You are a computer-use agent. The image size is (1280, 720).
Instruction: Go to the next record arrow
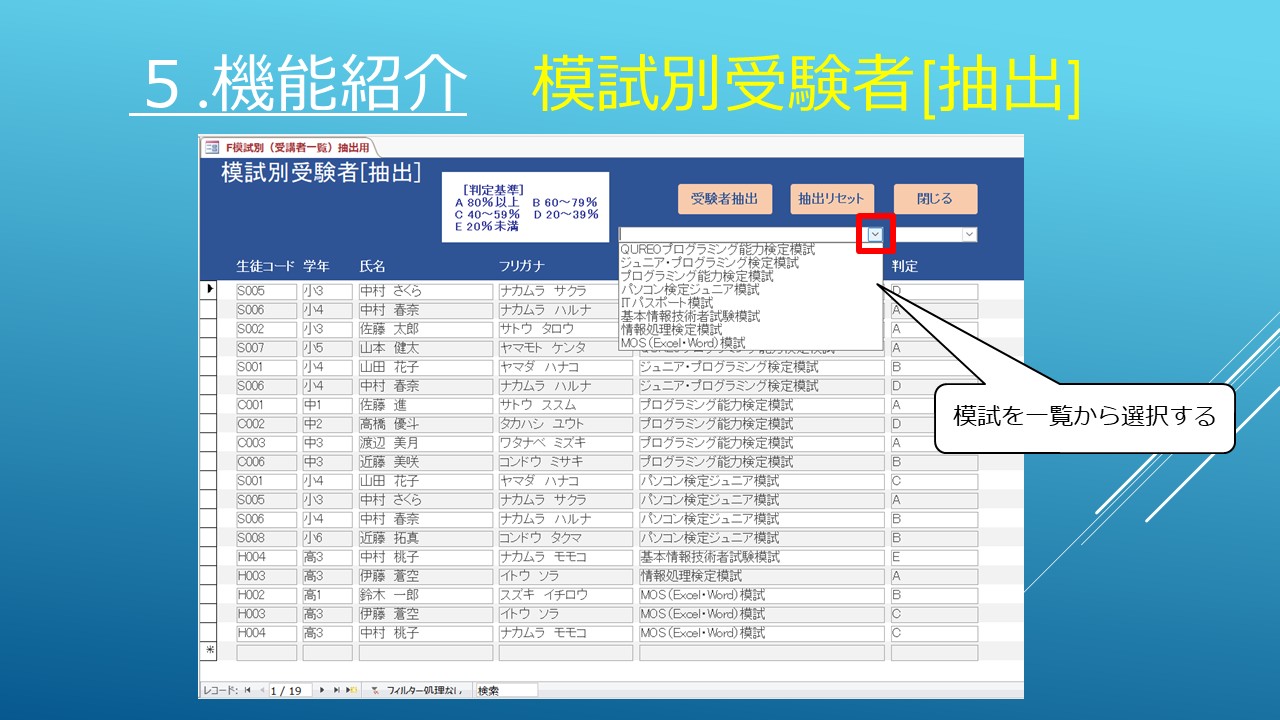322,690
